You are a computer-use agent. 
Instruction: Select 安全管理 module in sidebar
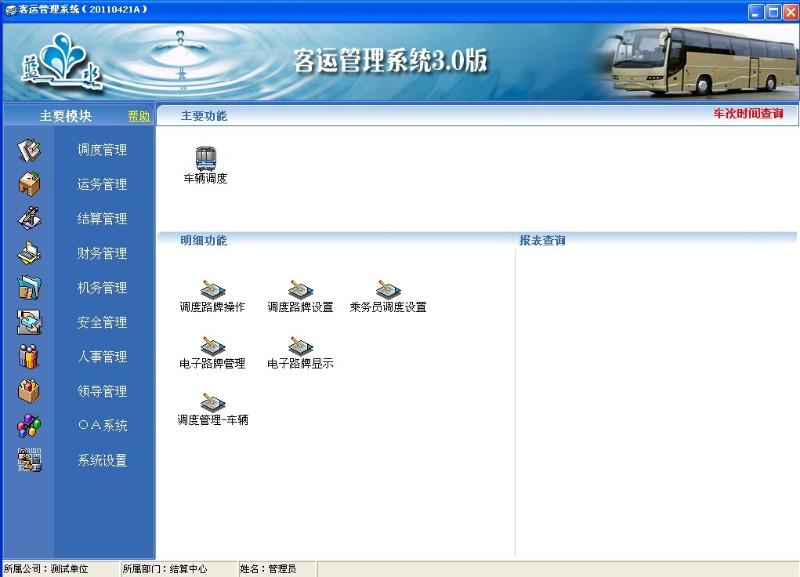coord(102,322)
